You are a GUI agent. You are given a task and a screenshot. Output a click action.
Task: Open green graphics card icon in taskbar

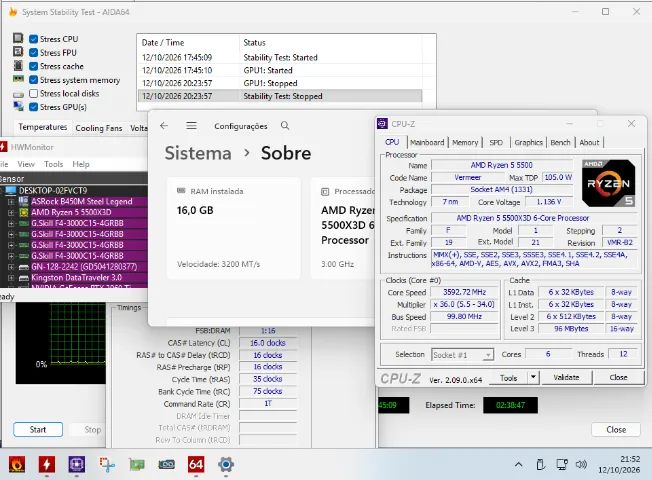pos(136,464)
